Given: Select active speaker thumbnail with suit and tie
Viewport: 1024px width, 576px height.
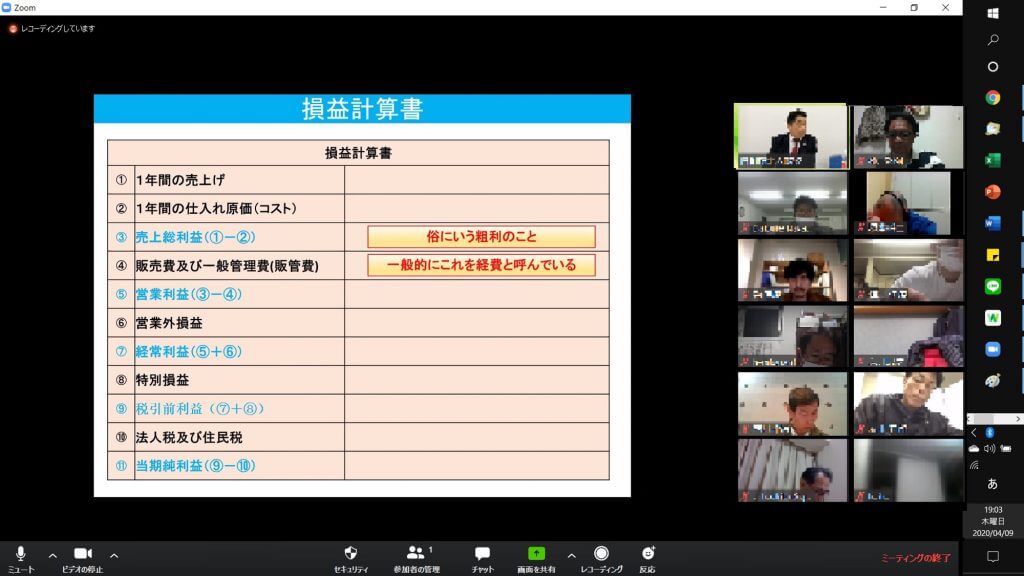Looking at the screenshot, I should tap(792, 136).
